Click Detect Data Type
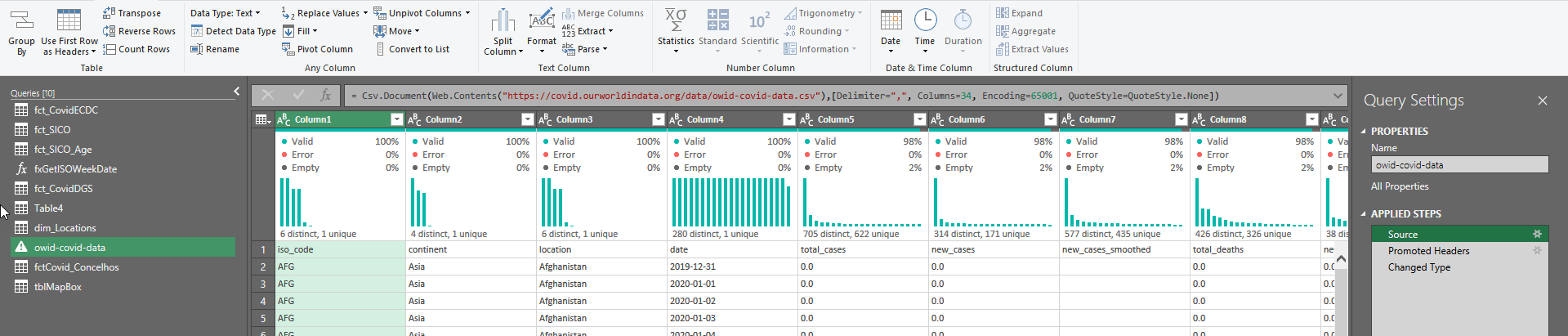This screenshot has width=1568, height=336. coord(233,31)
